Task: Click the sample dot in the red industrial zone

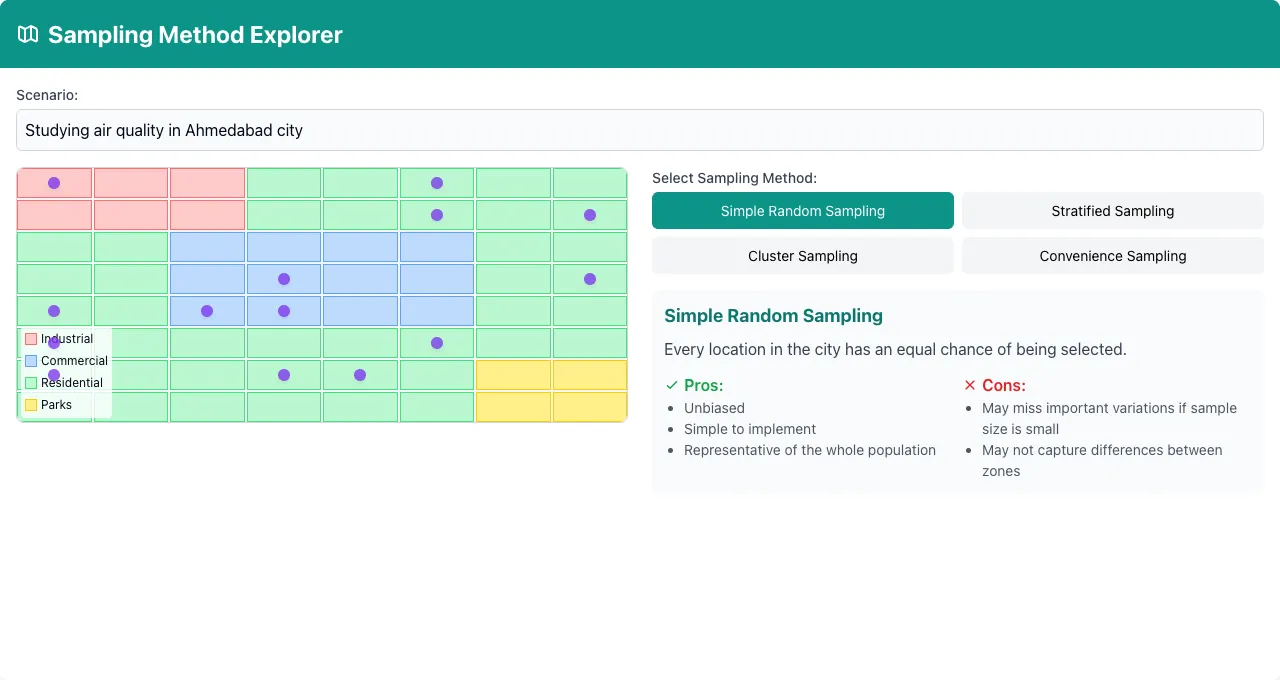Action: coord(54,183)
